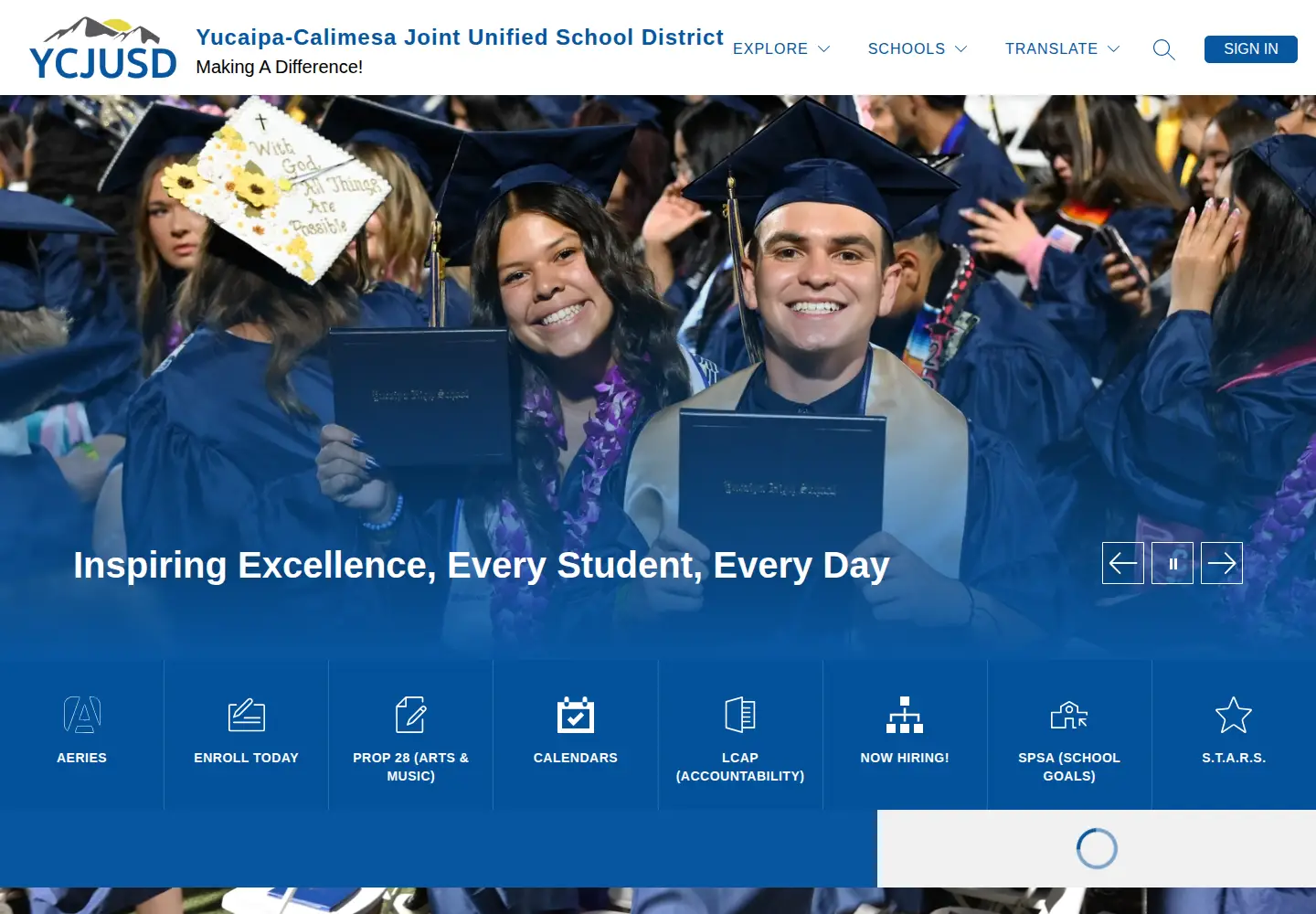1316x914 pixels.
Task: Advance to next slide with right arrow
Action: 1222,563
